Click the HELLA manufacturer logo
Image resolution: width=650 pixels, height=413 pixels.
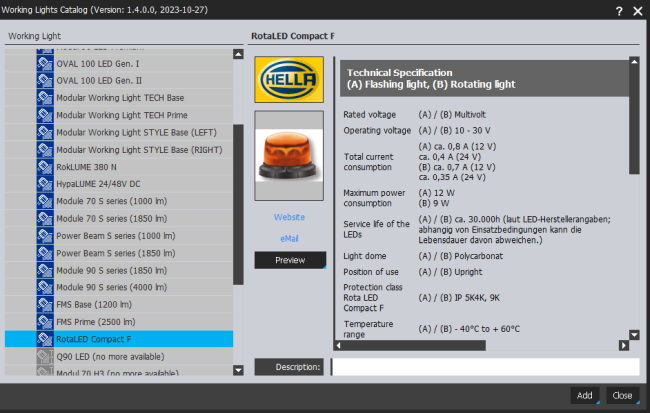coord(289,80)
